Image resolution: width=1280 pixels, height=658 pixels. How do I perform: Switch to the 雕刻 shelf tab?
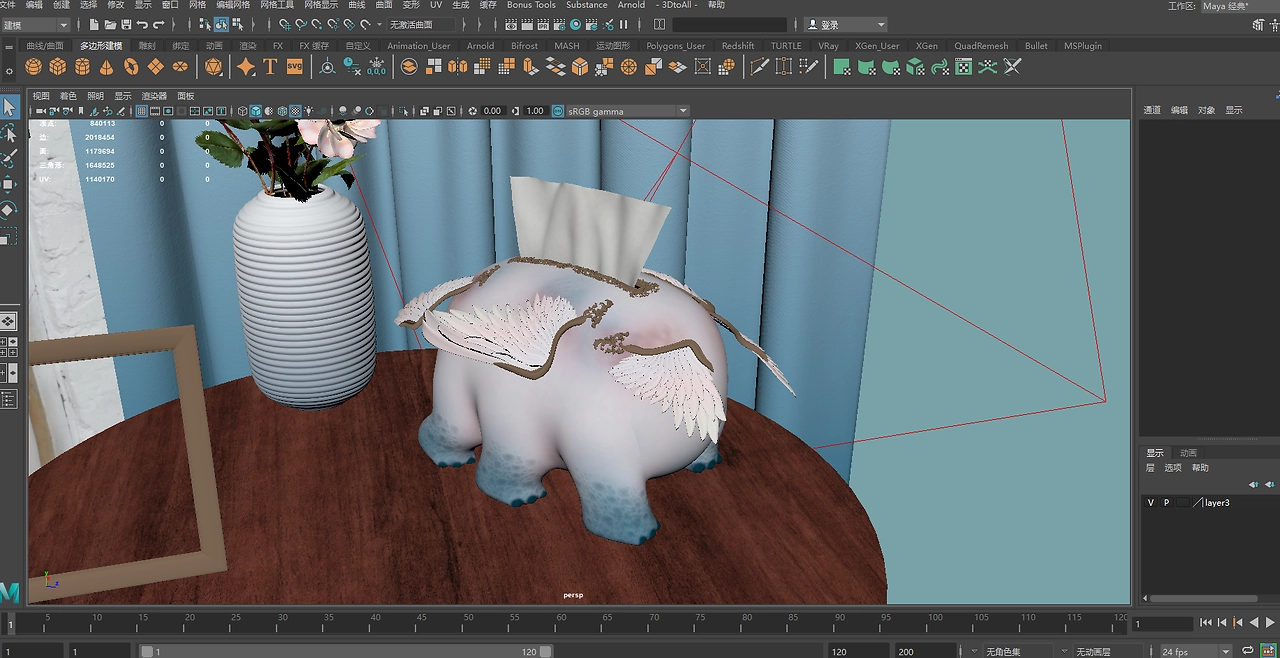pos(147,45)
